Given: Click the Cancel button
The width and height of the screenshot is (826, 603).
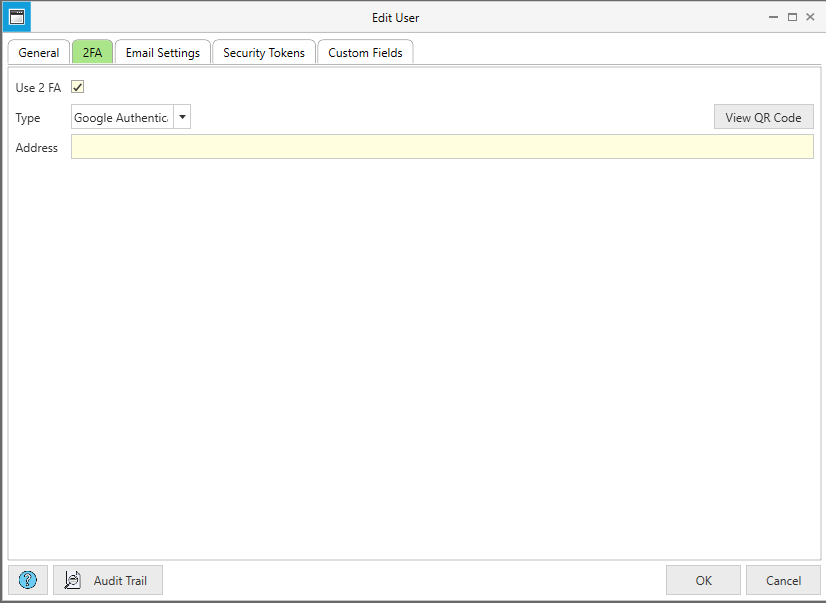Looking at the screenshot, I should coord(783,580).
